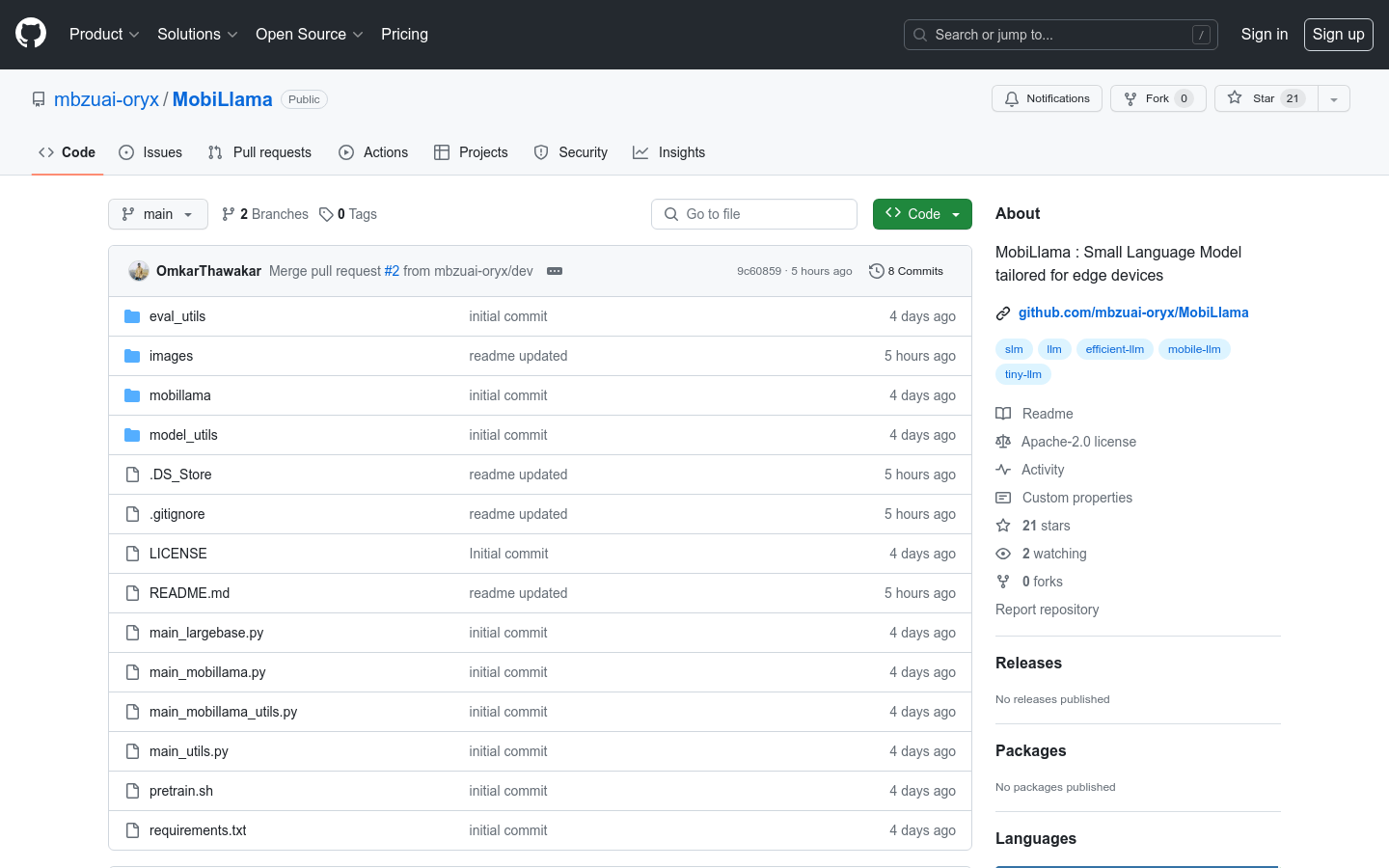The width and height of the screenshot is (1389, 868).
Task: Click the Fork button icon
Action: click(x=1130, y=98)
